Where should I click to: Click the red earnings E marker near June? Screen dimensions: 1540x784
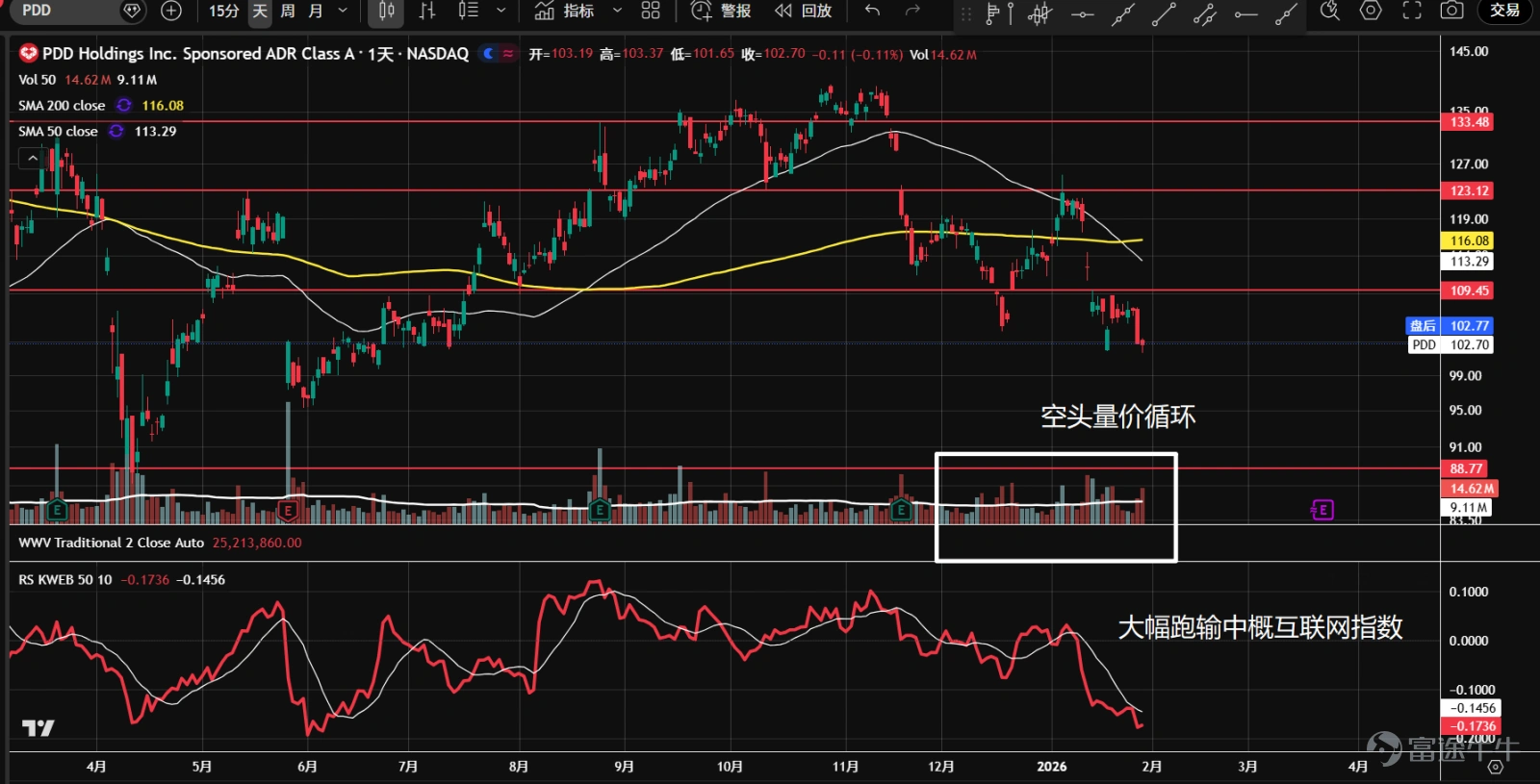(x=287, y=510)
